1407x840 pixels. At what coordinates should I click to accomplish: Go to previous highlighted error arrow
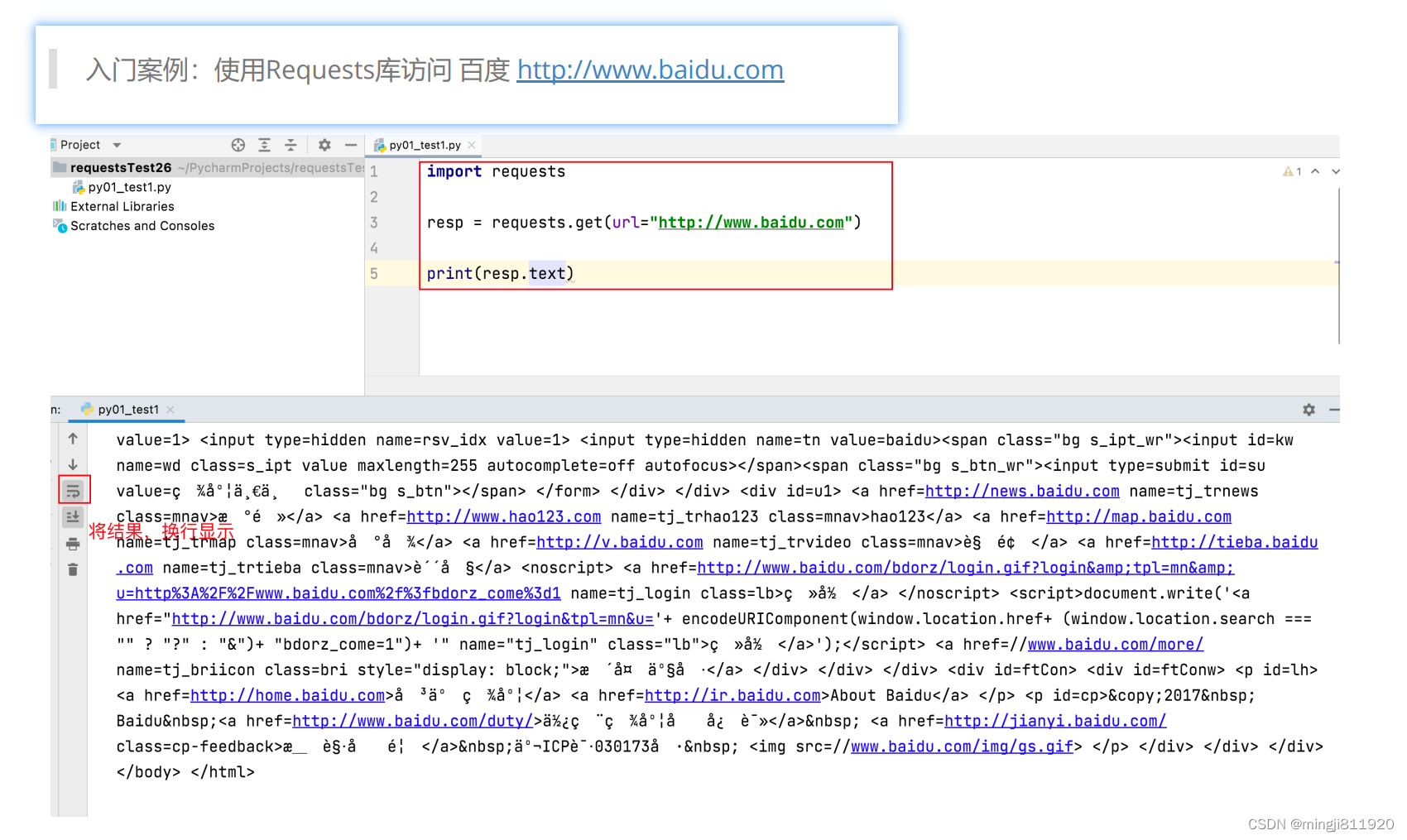(x=1315, y=171)
